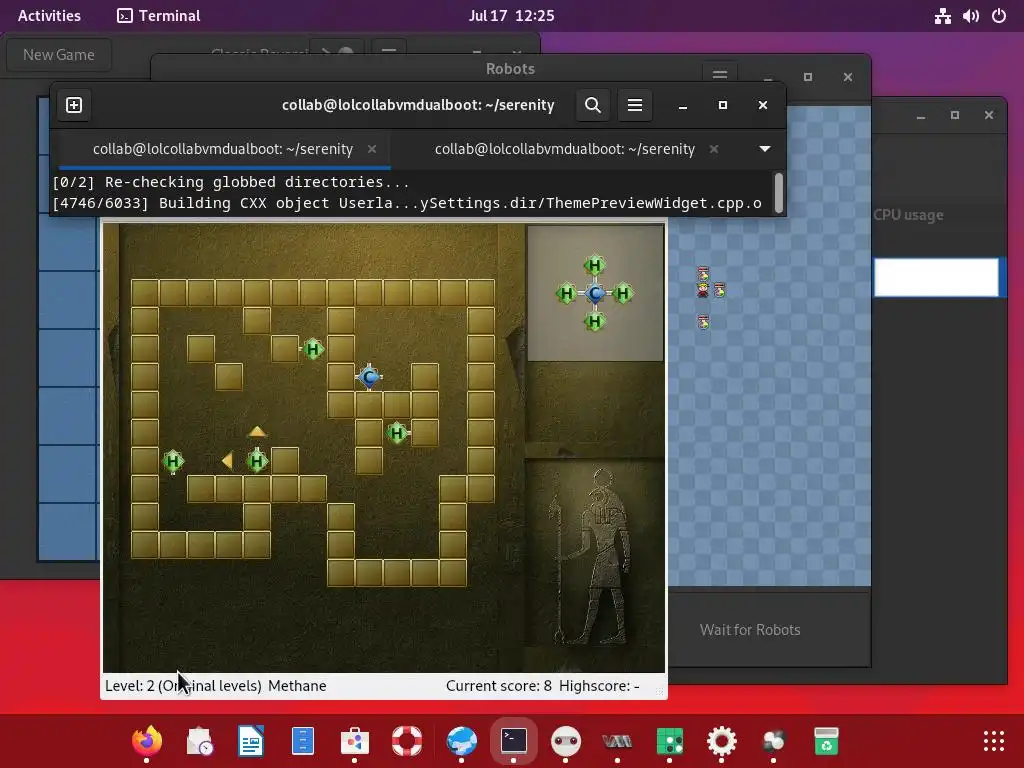Click the power icon in top bar

(x=999, y=16)
